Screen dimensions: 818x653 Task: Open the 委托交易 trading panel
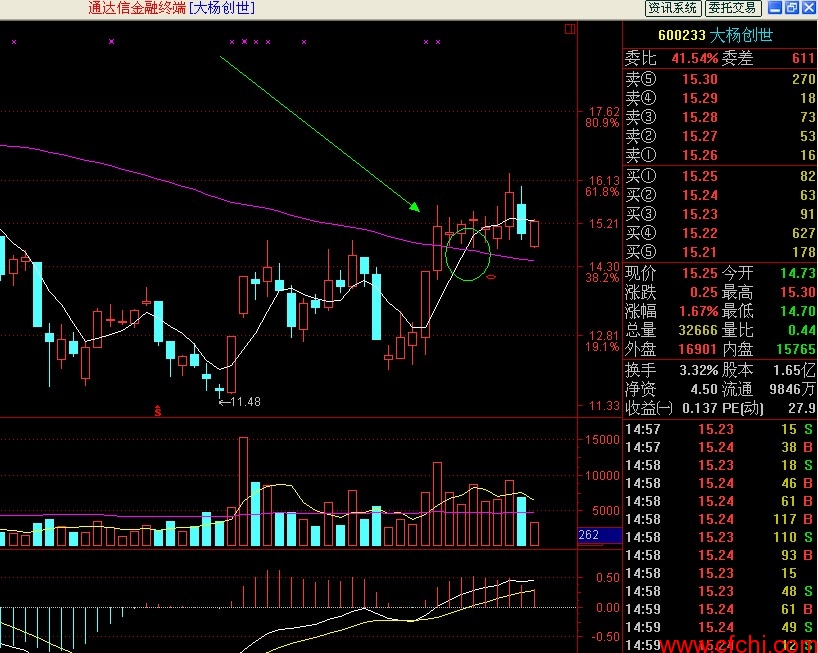pyautogui.click(x=732, y=8)
